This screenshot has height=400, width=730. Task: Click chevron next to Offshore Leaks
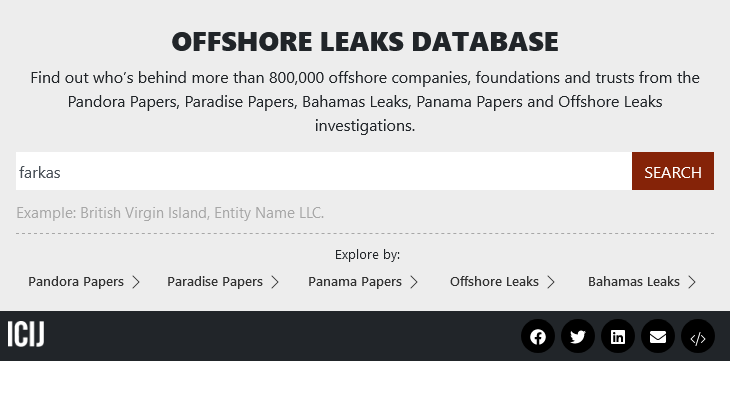(551, 282)
